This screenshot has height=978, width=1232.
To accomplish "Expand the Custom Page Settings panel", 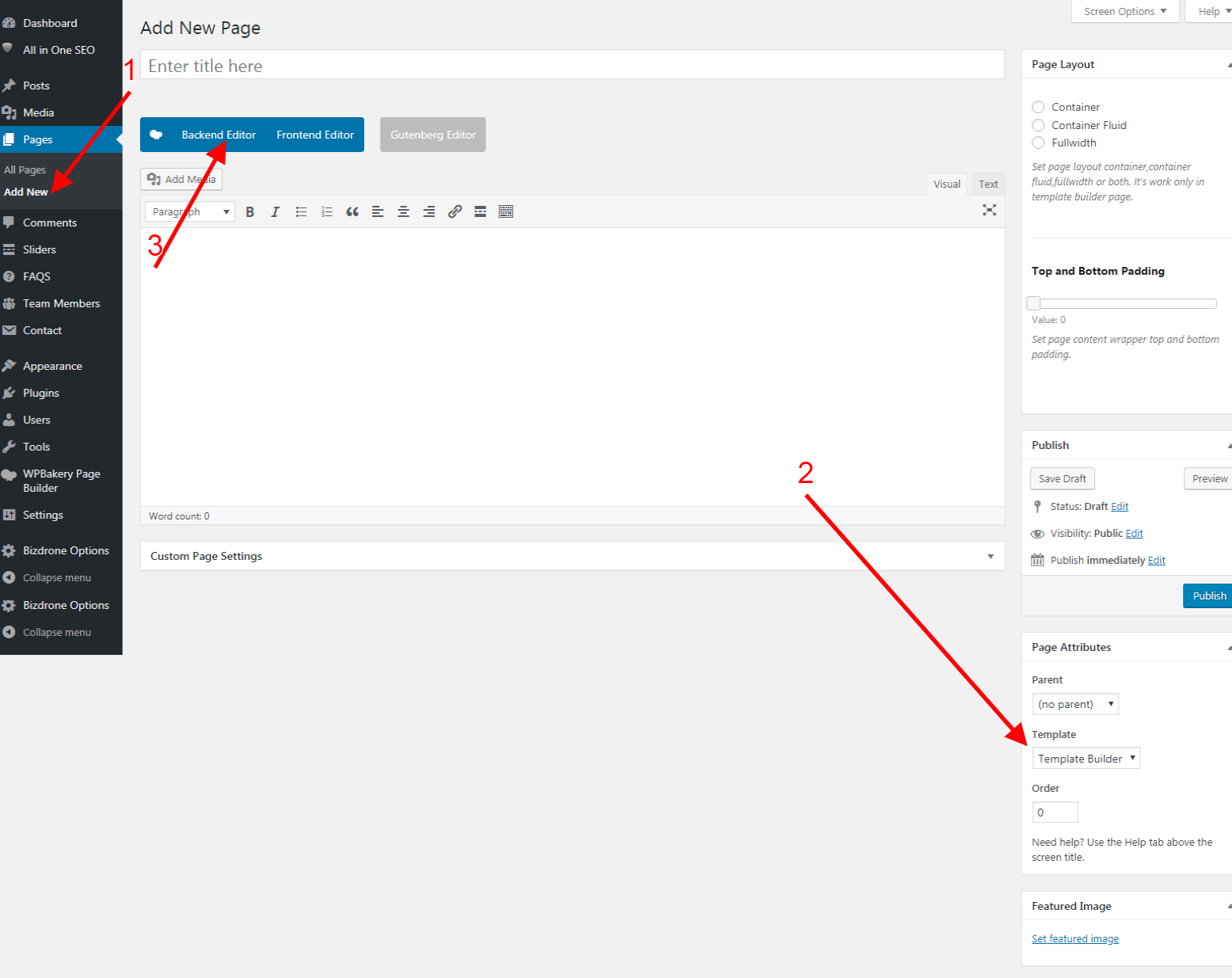I will click(x=572, y=556).
